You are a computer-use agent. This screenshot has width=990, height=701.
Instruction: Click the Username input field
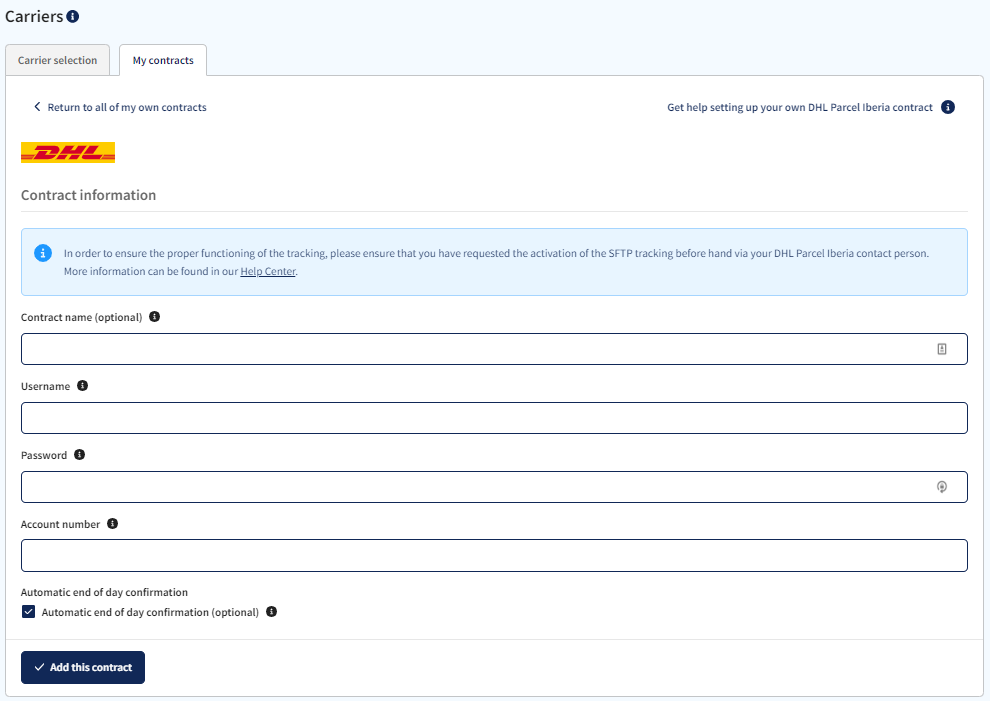click(494, 417)
